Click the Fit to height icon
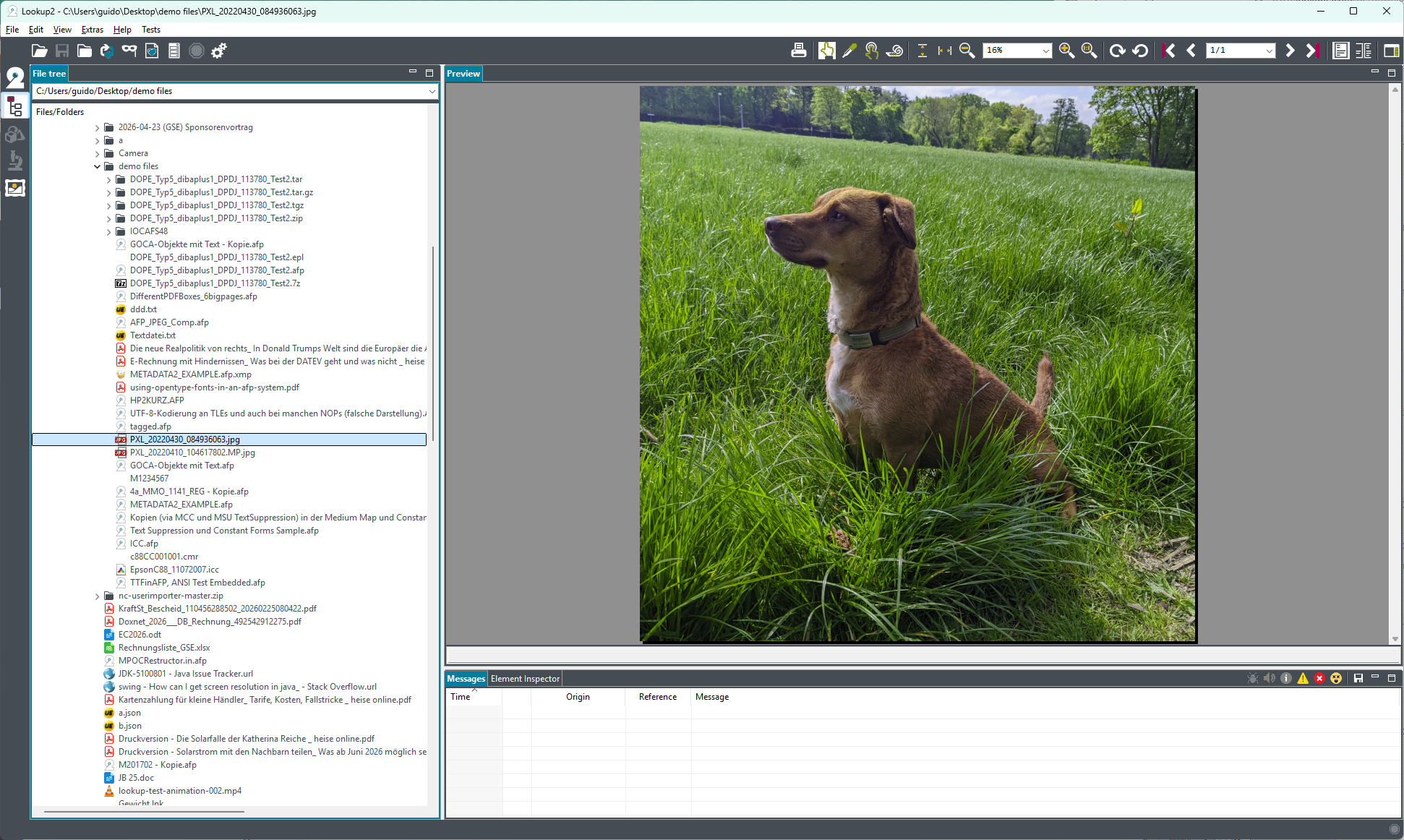This screenshot has height=840, width=1404. [923, 51]
